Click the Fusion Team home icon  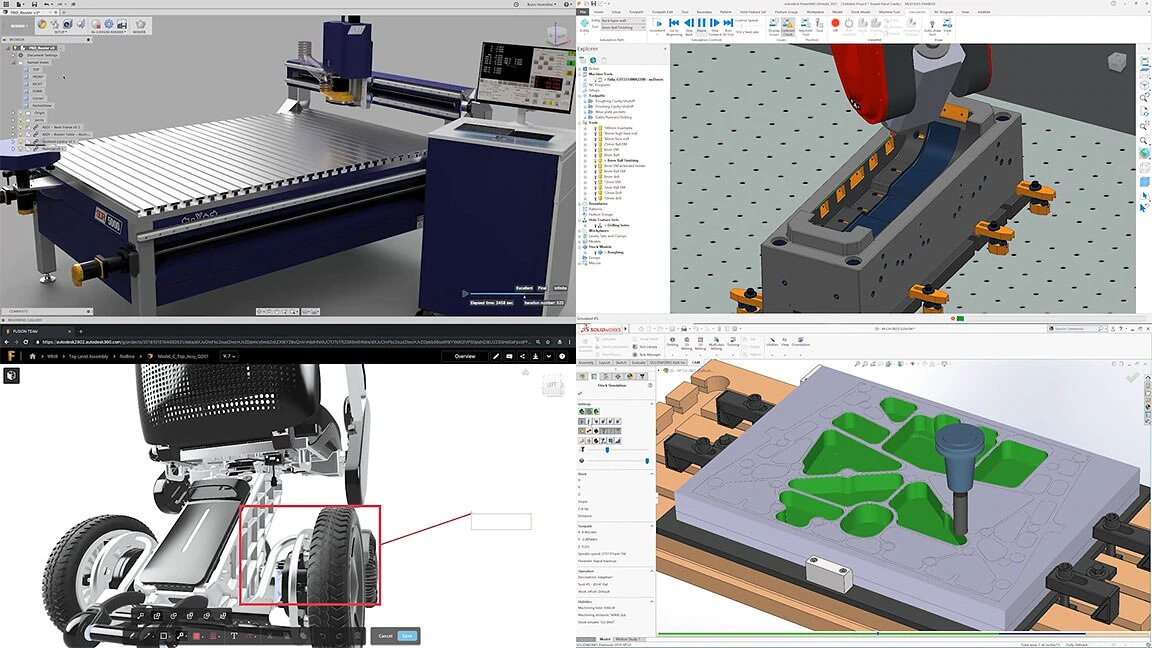[x=32, y=356]
